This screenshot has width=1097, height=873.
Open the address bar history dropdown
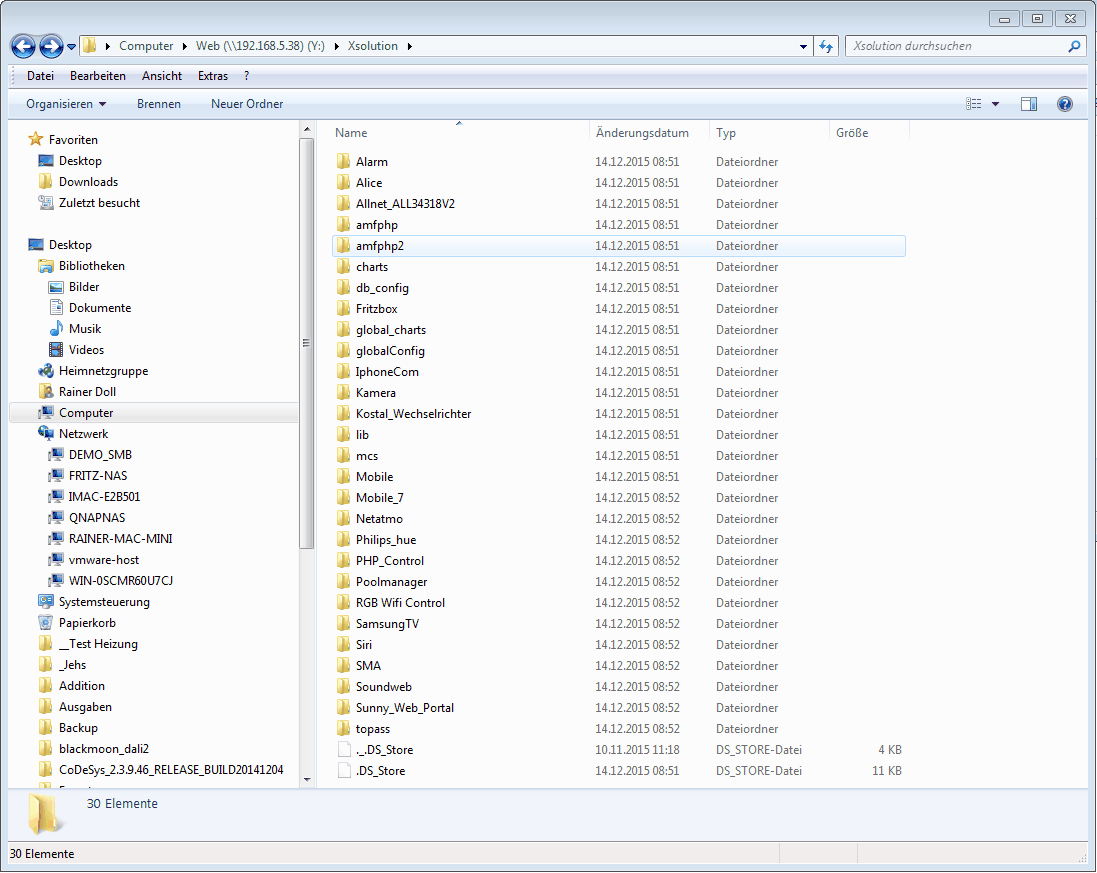pos(804,46)
